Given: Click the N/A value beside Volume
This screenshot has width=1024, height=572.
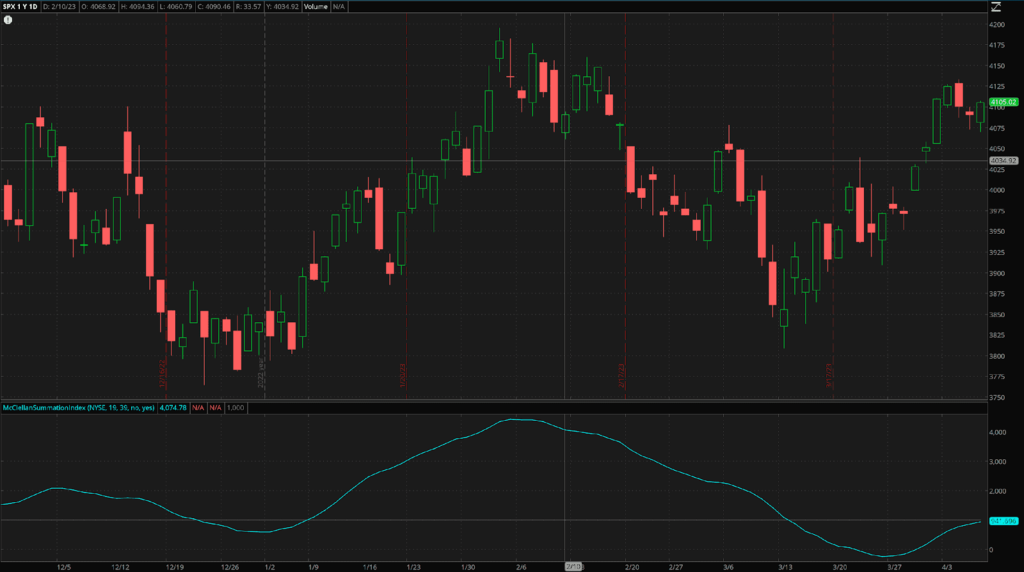Looking at the screenshot, I should point(338,7).
